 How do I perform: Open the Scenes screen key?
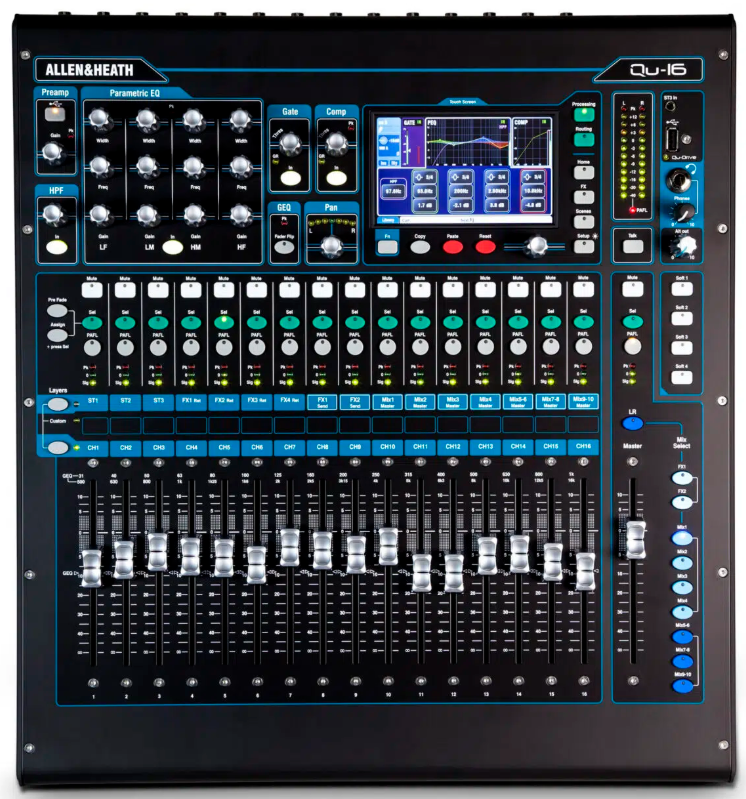[584, 221]
